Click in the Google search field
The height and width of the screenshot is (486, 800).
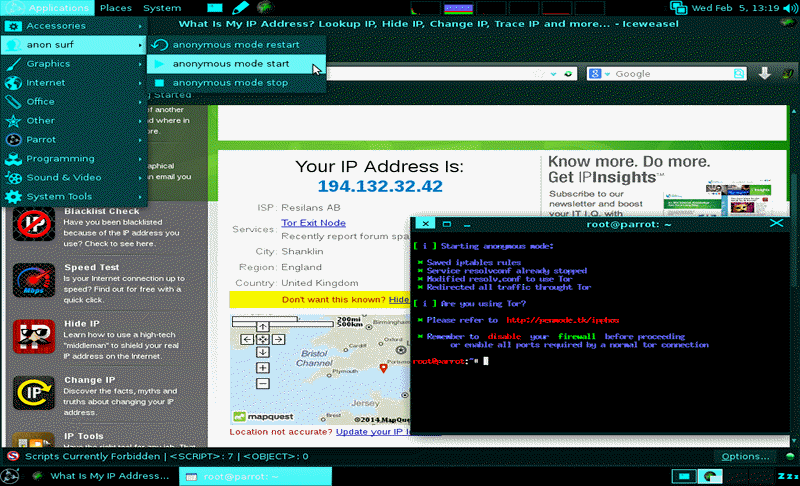coord(672,74)
